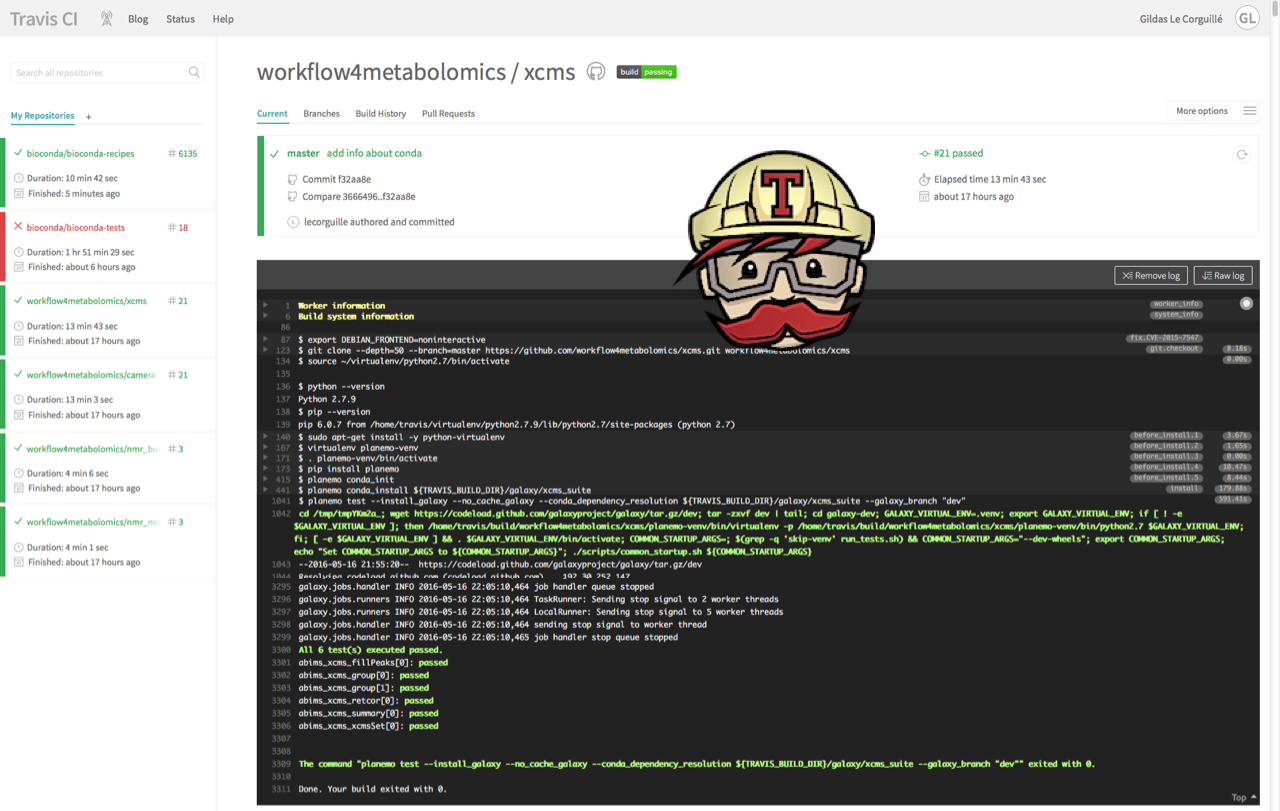Click log line 'abims_xcms_fillPeaks[0]: passed'

373,662
